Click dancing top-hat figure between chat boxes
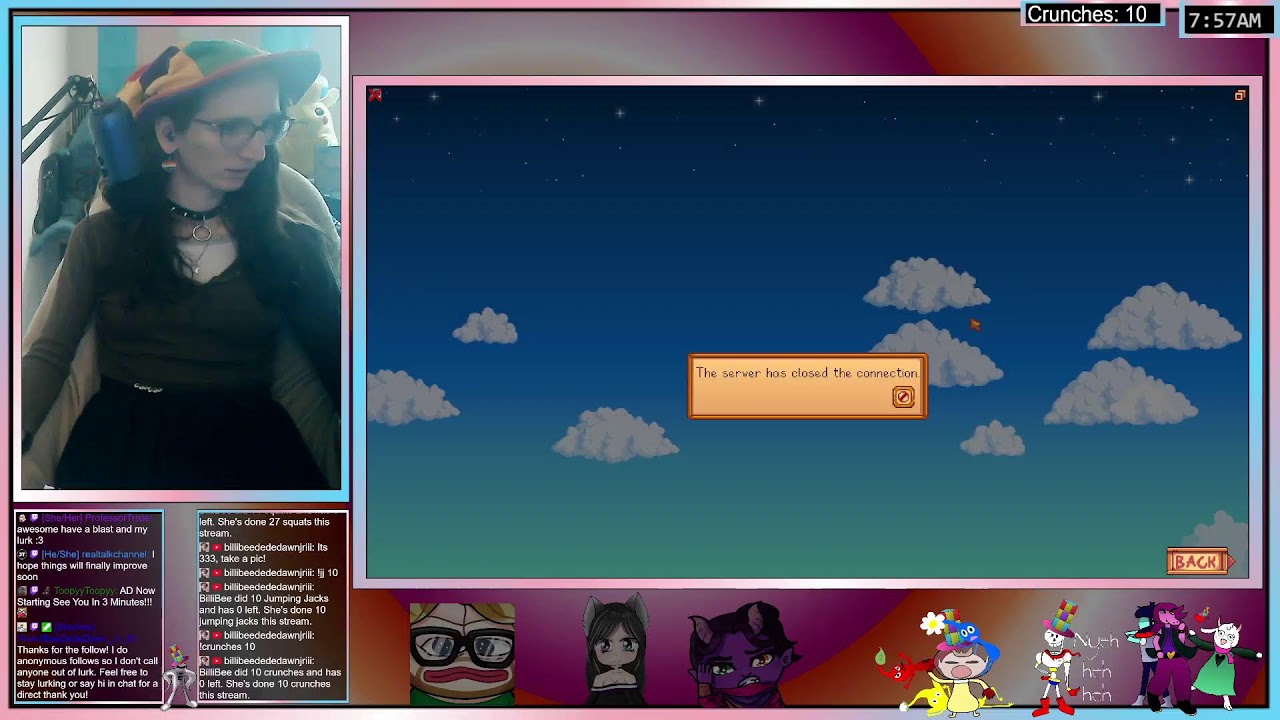 tap(180, 676)
